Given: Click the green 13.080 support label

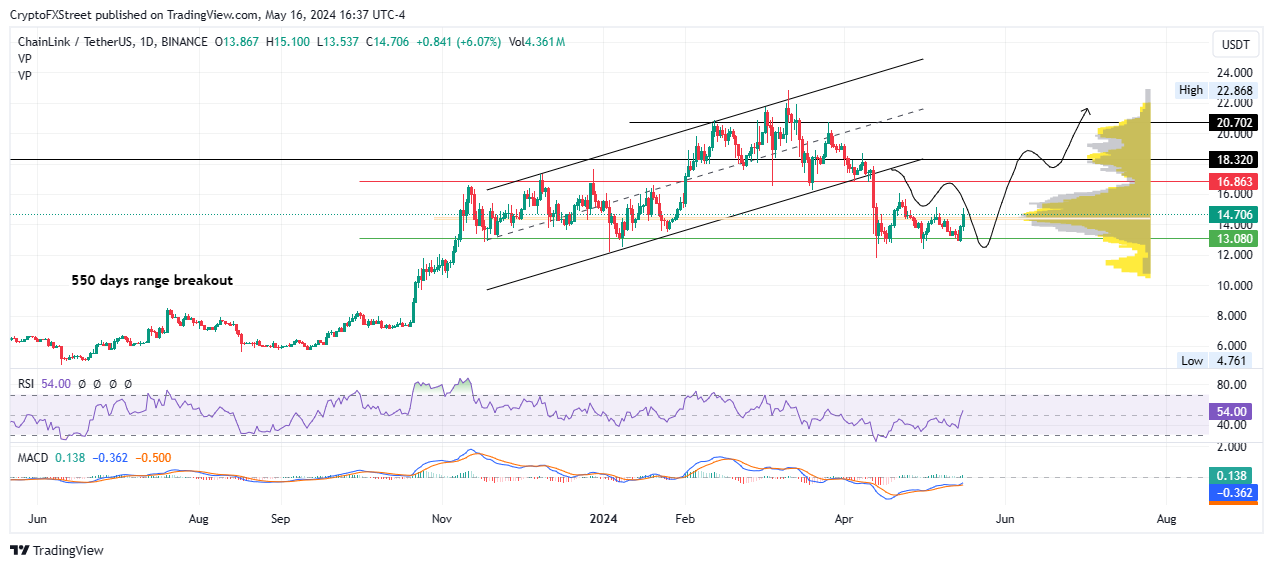Looking at the screenshot, I should point(1233,239).
